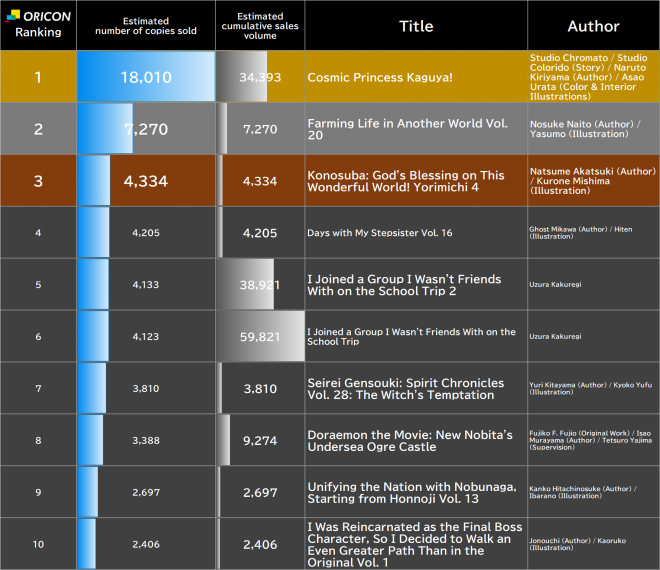Select the Title column header

click(x=416, y=26)
